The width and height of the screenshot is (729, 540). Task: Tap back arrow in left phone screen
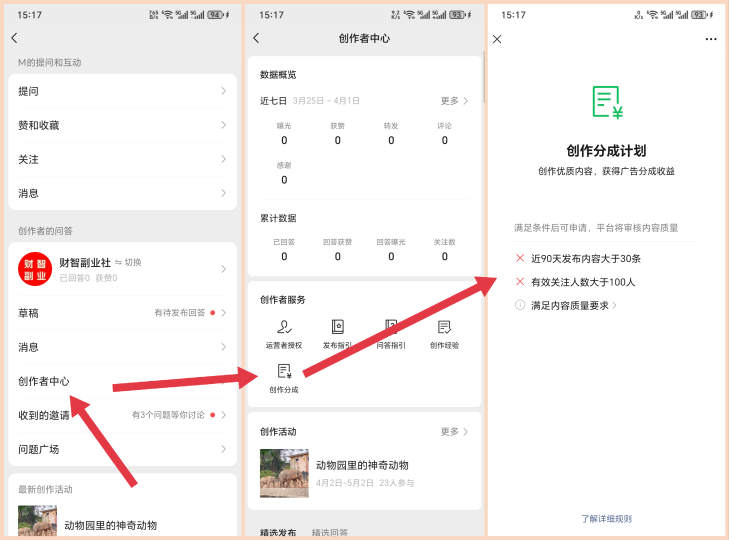tap(14, 38)
